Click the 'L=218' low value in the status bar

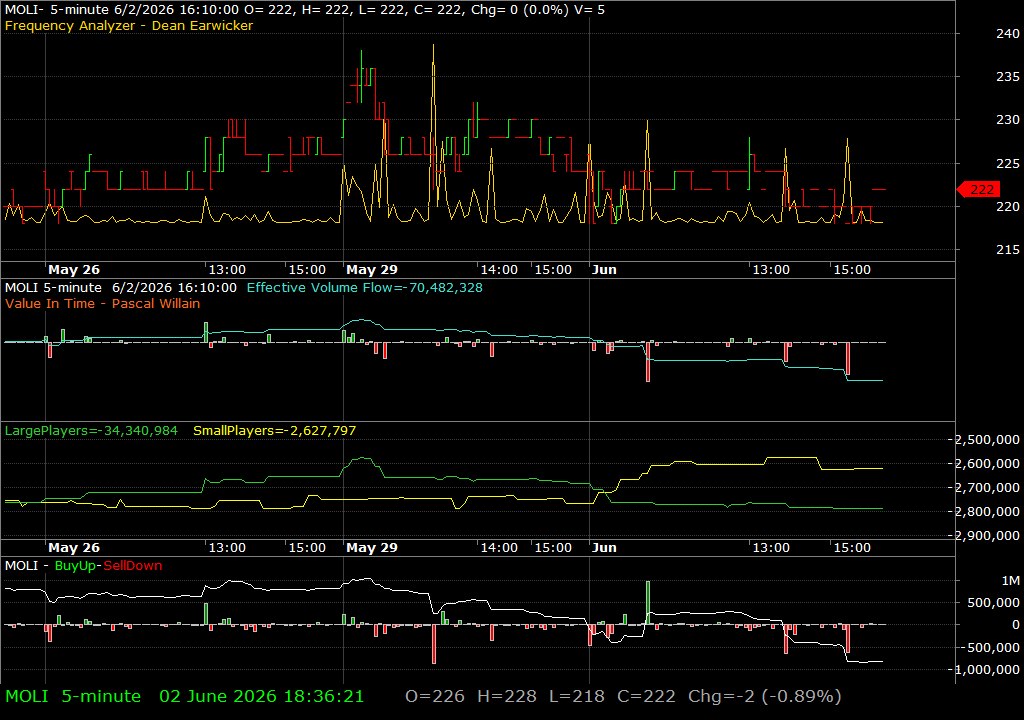tap(577, 696)
